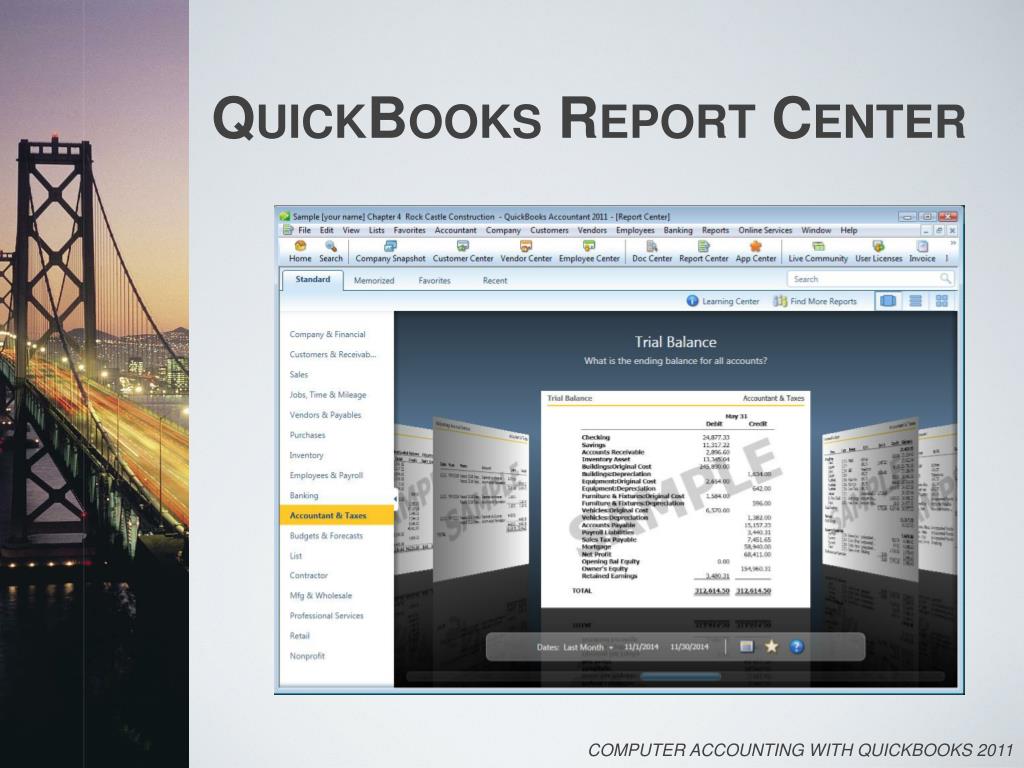Open the Employee Center
The height and width of the screenshot is (768, 1024).
[x=589, y=251]
